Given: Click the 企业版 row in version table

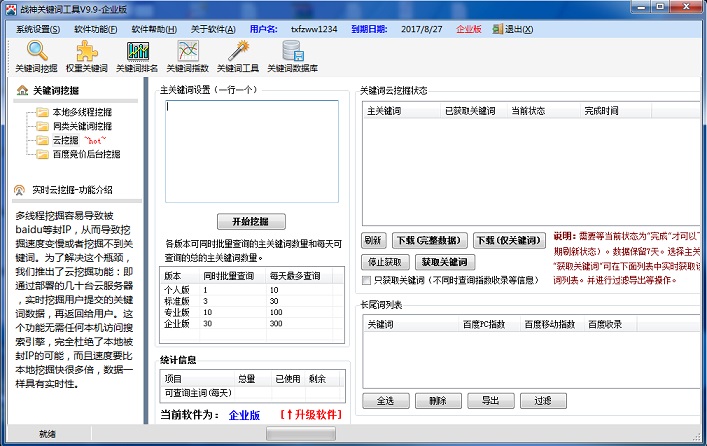Looking at the screenshot, I should click(x=252, y=324).
